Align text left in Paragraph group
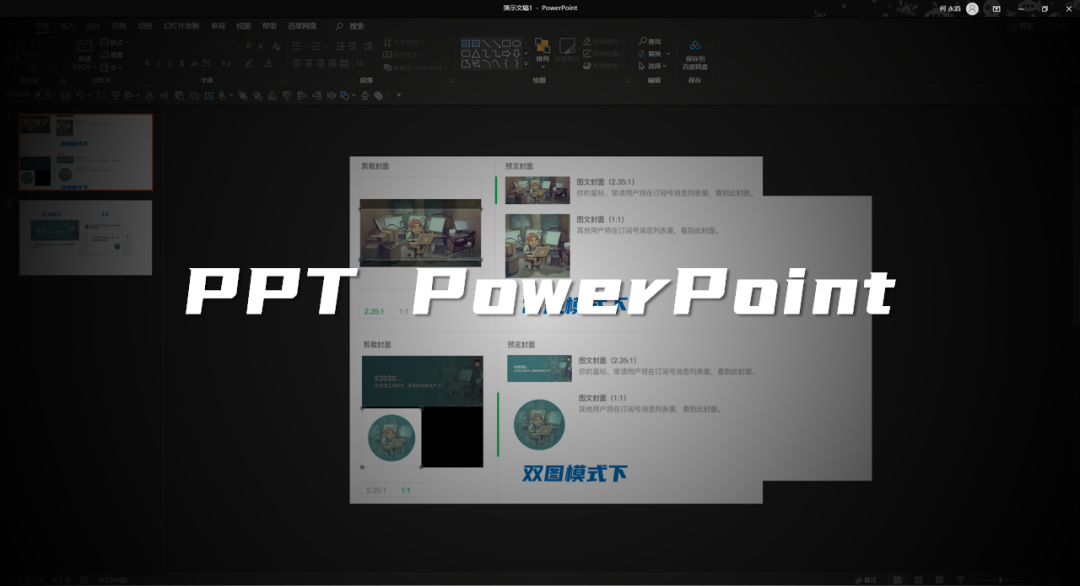The image size is (1080, 586). click(x=297, y=63)
